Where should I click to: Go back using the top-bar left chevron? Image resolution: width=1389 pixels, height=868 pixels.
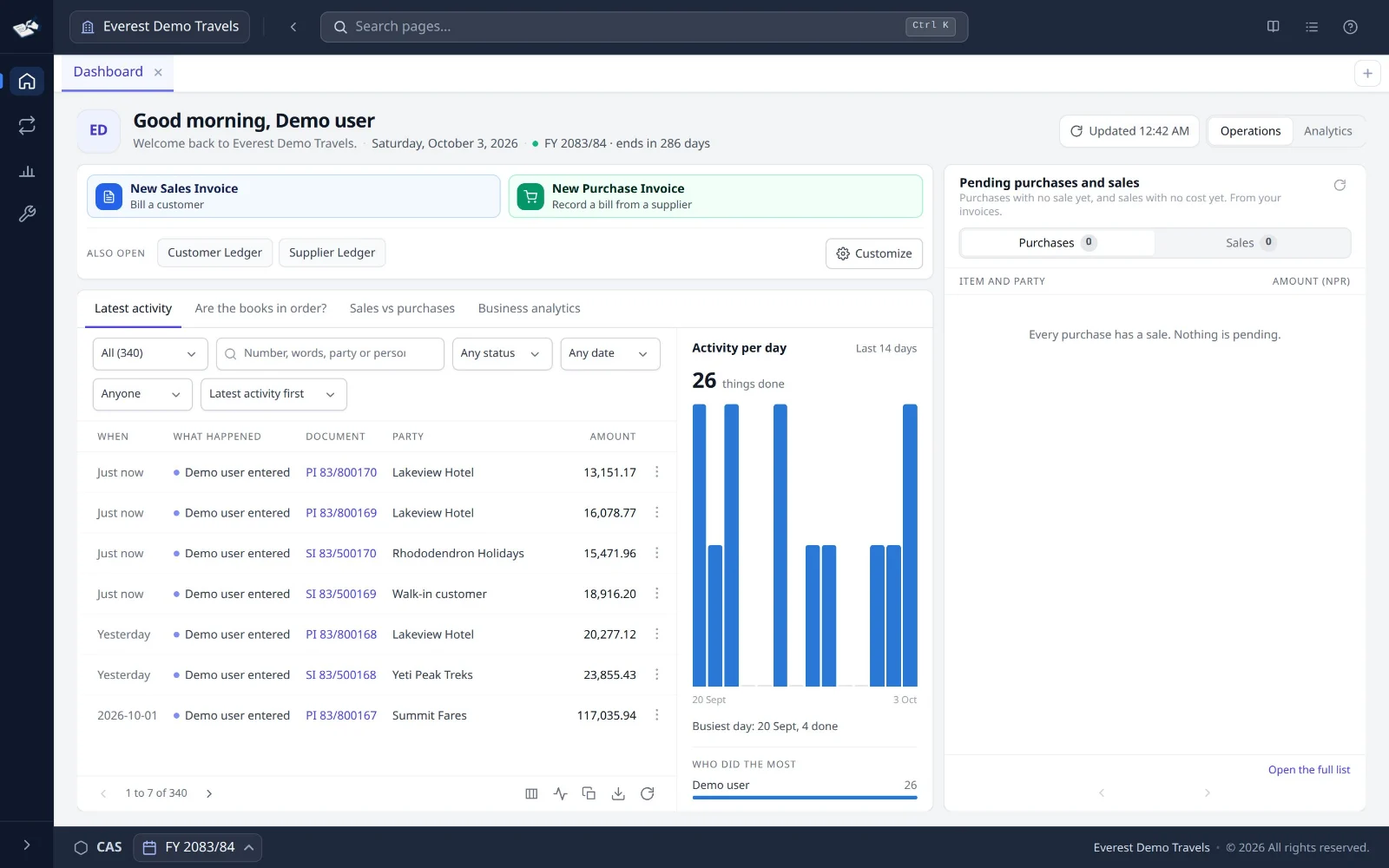293,27
